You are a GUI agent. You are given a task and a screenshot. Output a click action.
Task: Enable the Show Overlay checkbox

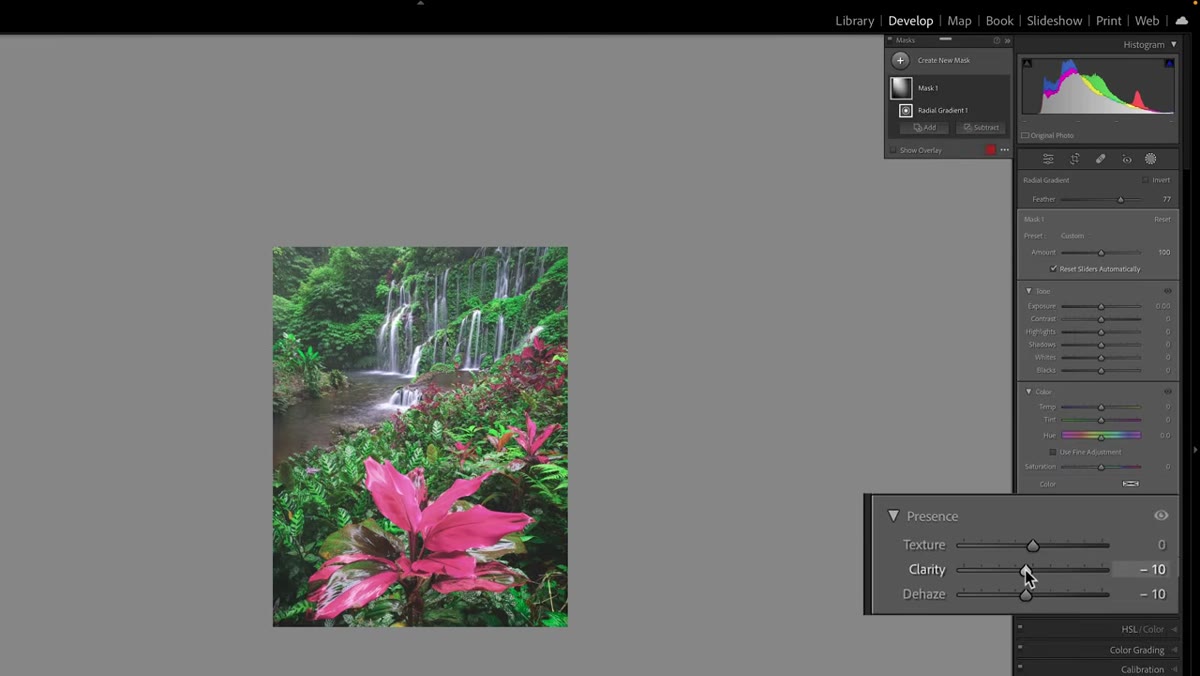pos(893,150)
